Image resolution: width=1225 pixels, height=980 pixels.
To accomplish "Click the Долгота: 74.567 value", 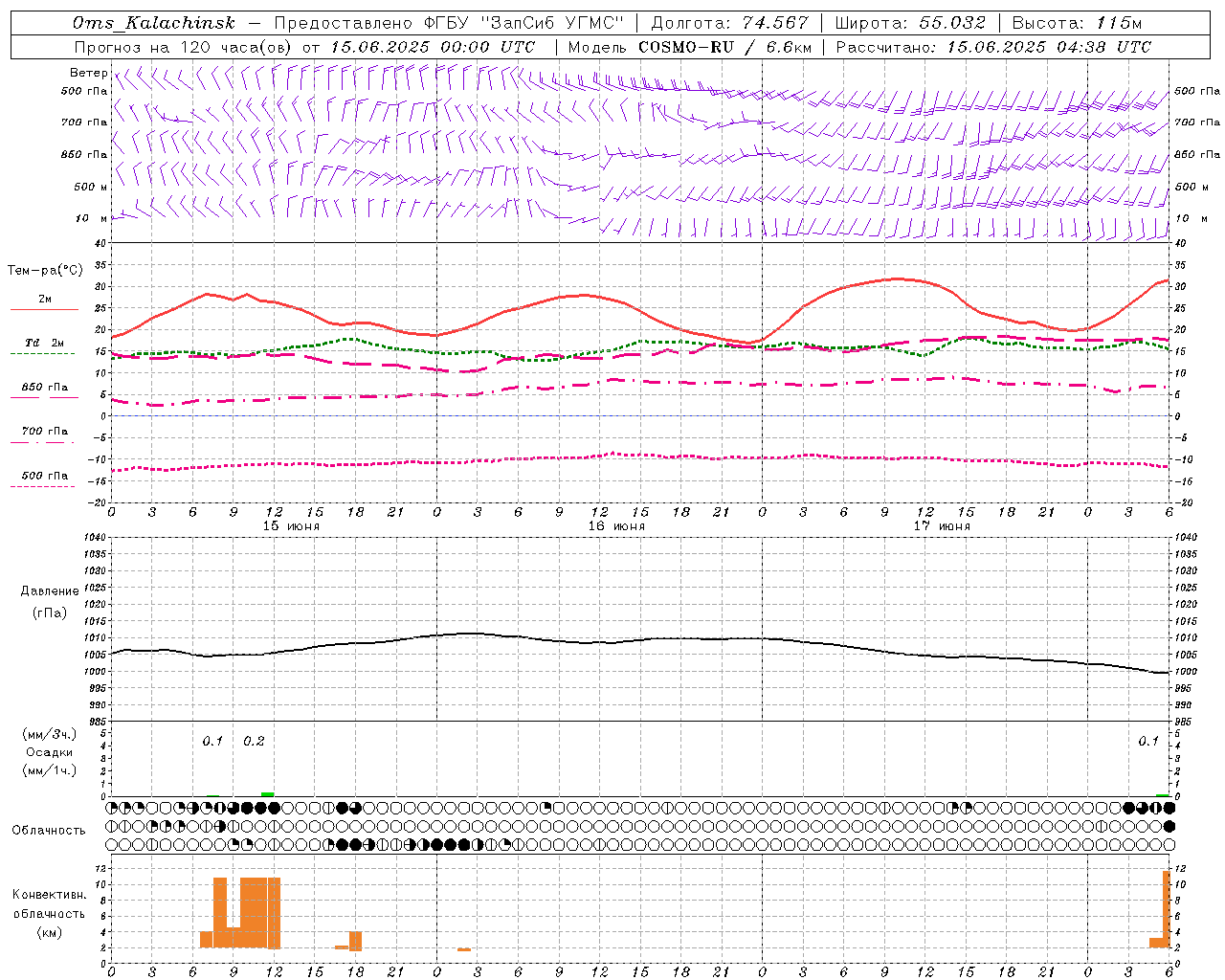I will [730, 23].
